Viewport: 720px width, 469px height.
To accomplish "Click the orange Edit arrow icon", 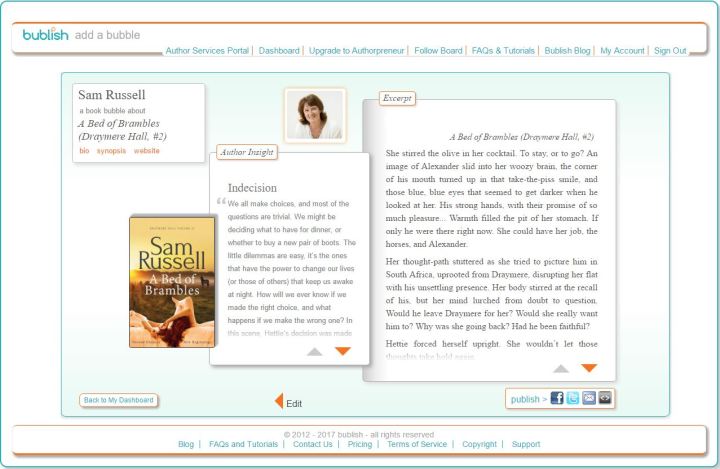I will click(279, 402).
